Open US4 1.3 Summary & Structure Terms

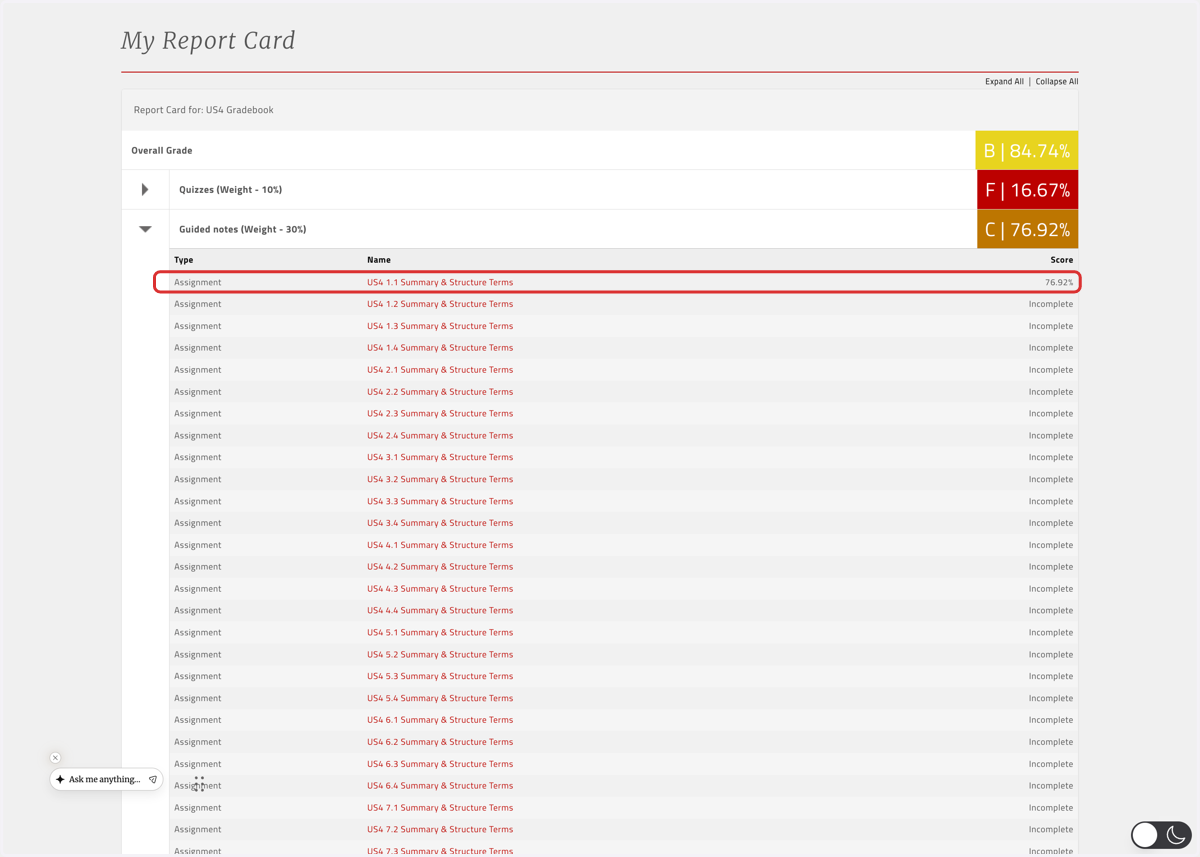440,326
